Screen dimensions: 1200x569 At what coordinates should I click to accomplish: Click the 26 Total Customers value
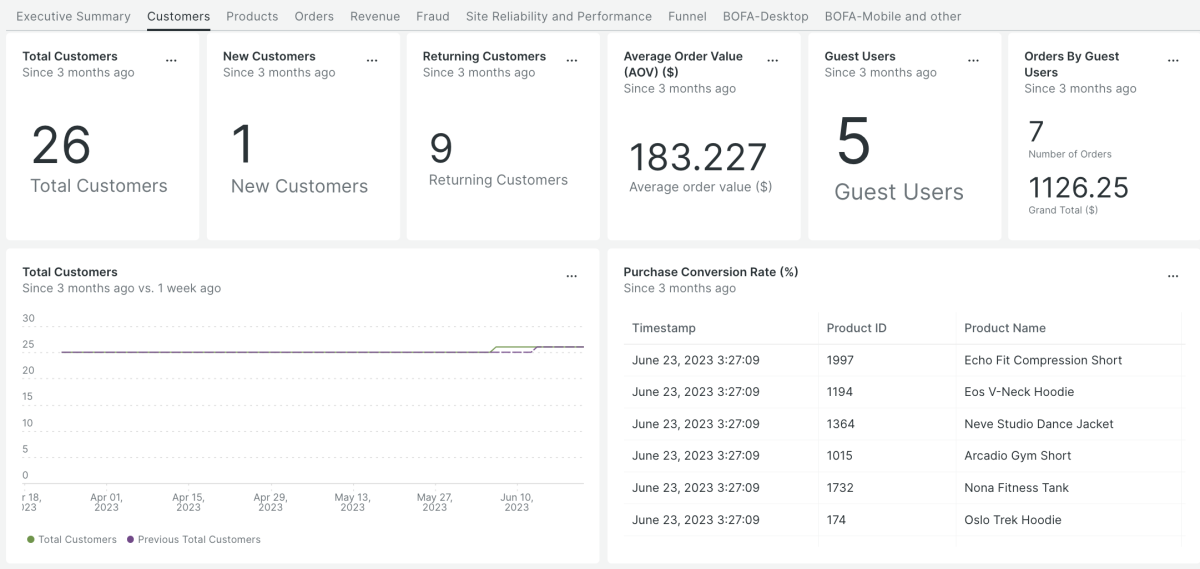[62, 146]
